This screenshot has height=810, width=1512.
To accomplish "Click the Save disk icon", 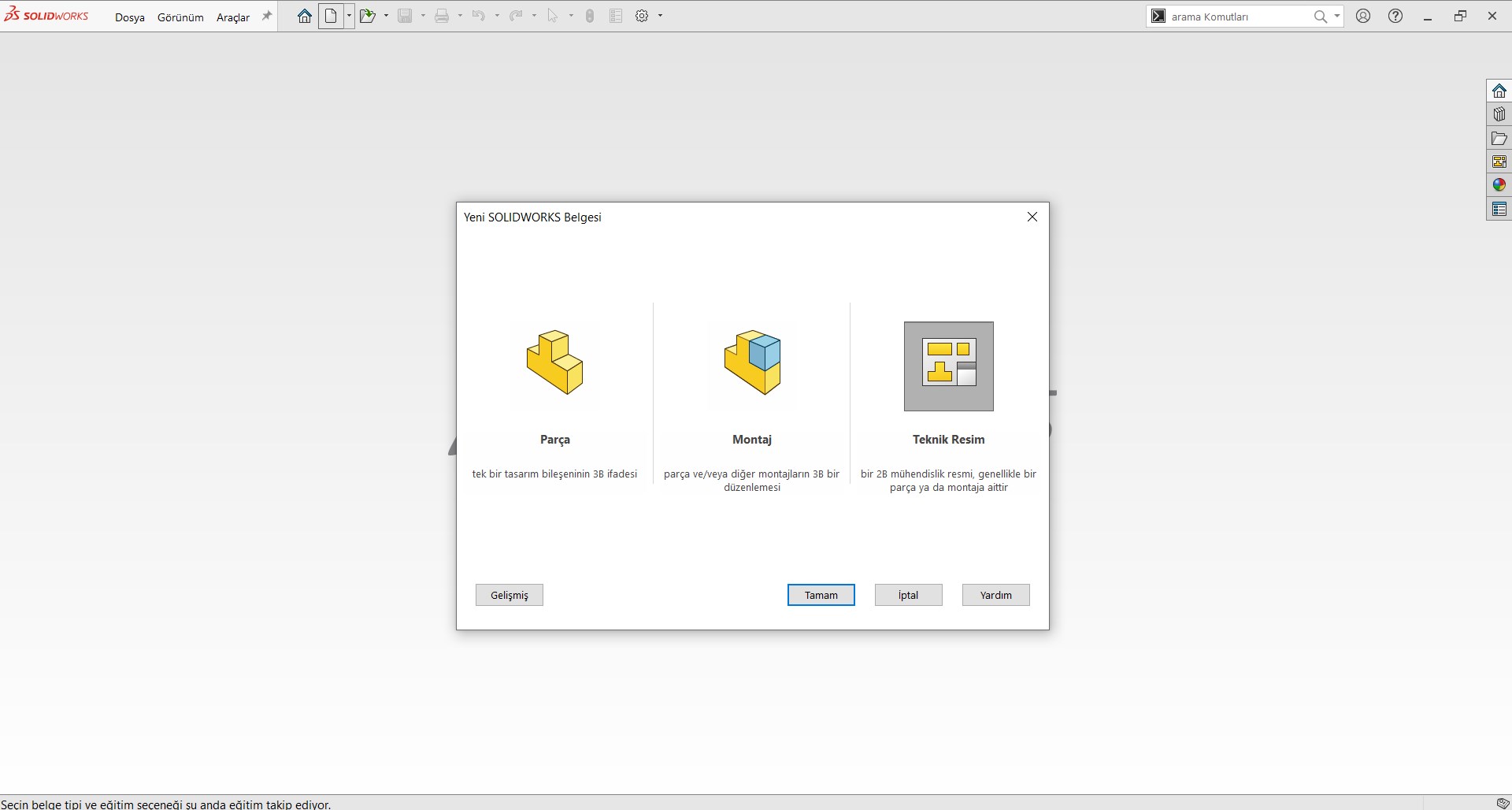I will [x=405, y=16].
